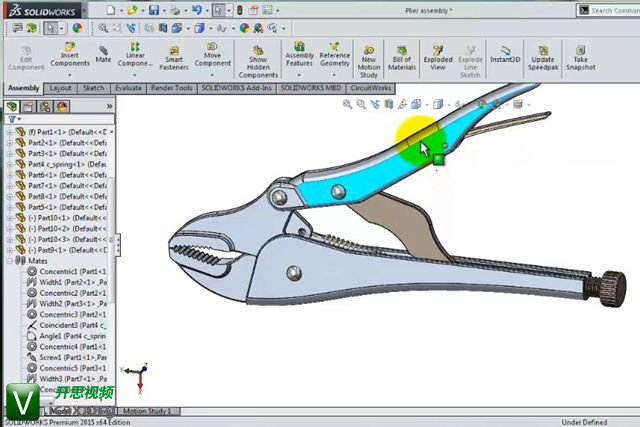Screen dimensions: 640x427
Task: Click Reference Geometry tool
Action: (x=335, y=54)
